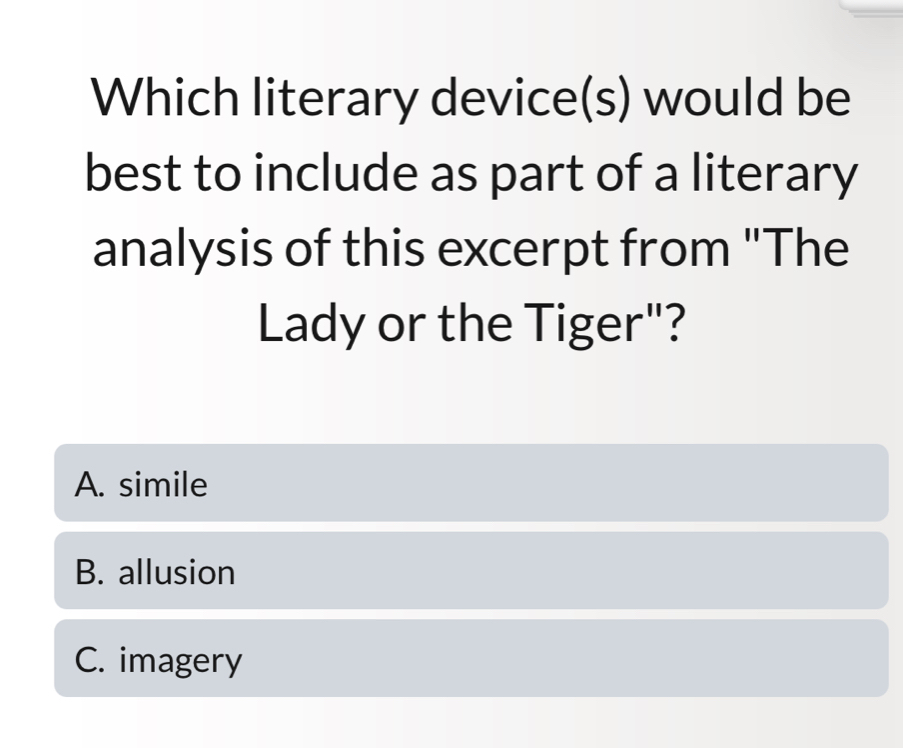This screenshot has width=903, height=748.
Task: Click the empty right side of the imagery row
Action: pyautogui.click(x=700, y=658)
